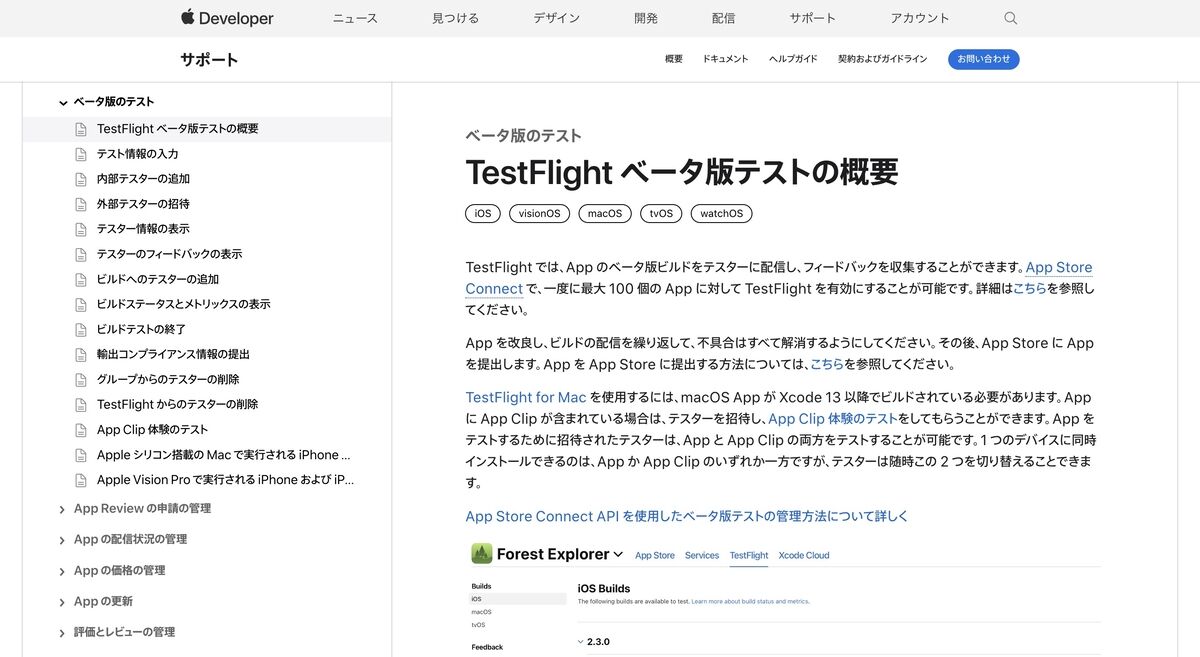Expand App Review の申請の管理 section
The width and height of the screenshot is (1200, 657).
pyautogui.click(x=63, y=509)
